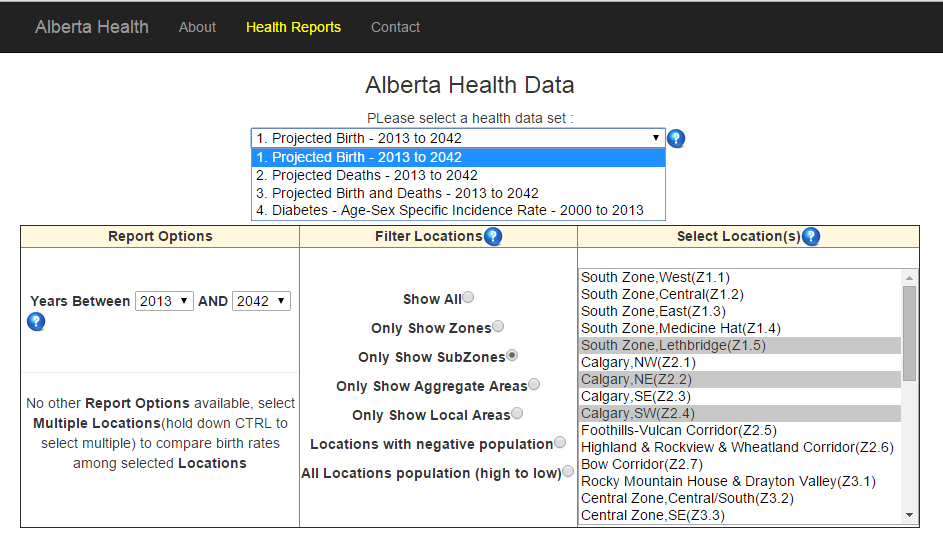
Task: Click the locations list scrollbar thumb
Action: [909, 333]
